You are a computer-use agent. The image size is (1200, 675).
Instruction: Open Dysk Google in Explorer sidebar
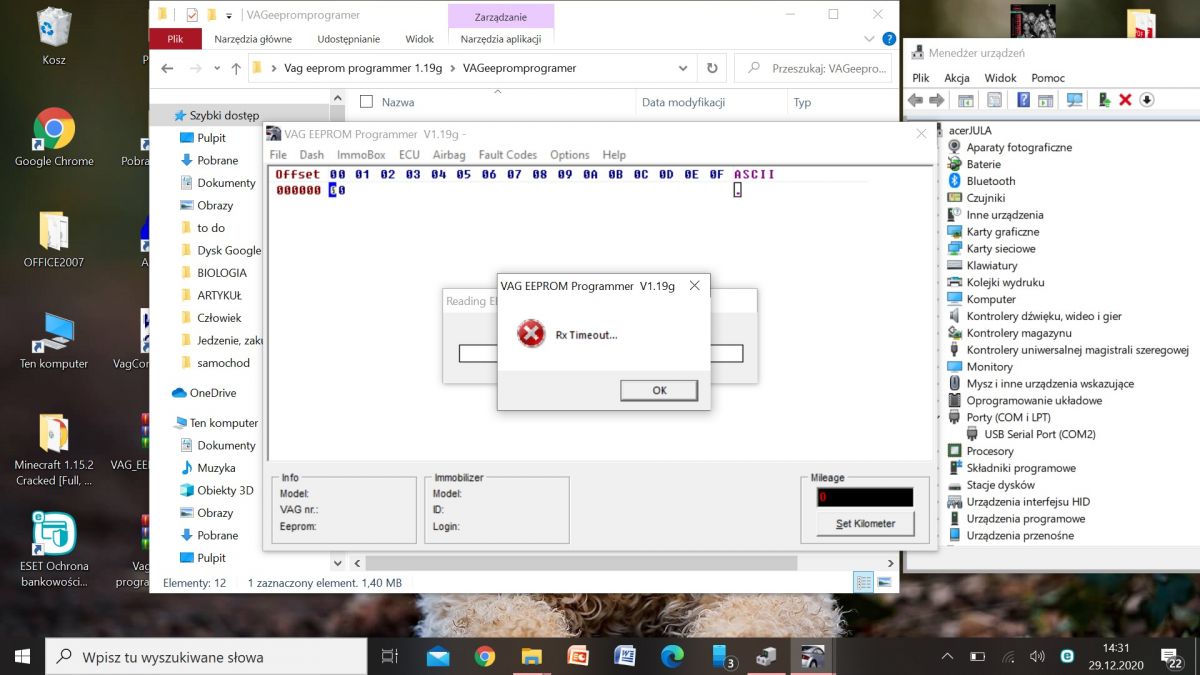pos(229,251)
